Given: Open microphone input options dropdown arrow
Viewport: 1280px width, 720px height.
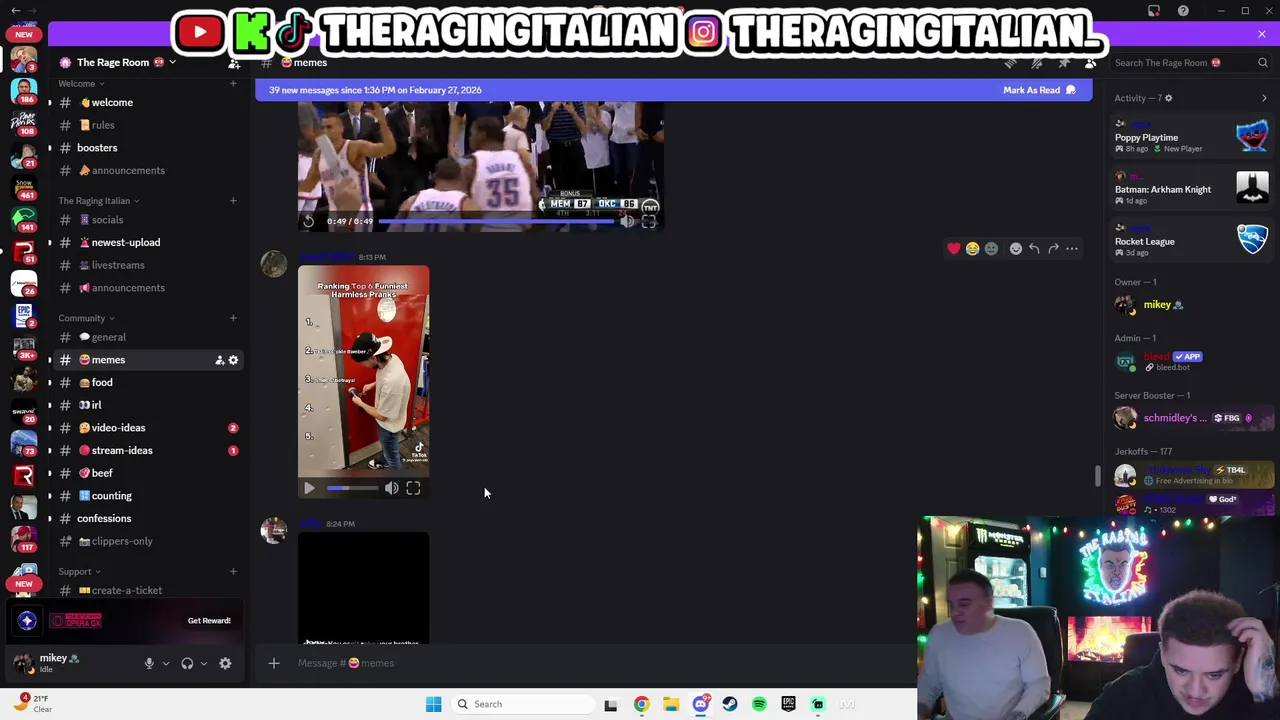Looking at the screenshot, I should [166, 663].
